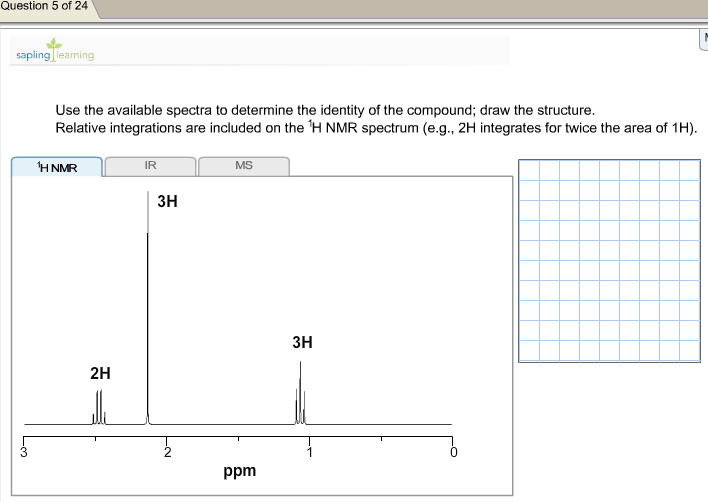Click the axis tick label 0
The width and height of the screenshot is (708, 502).
coord(453,452)
